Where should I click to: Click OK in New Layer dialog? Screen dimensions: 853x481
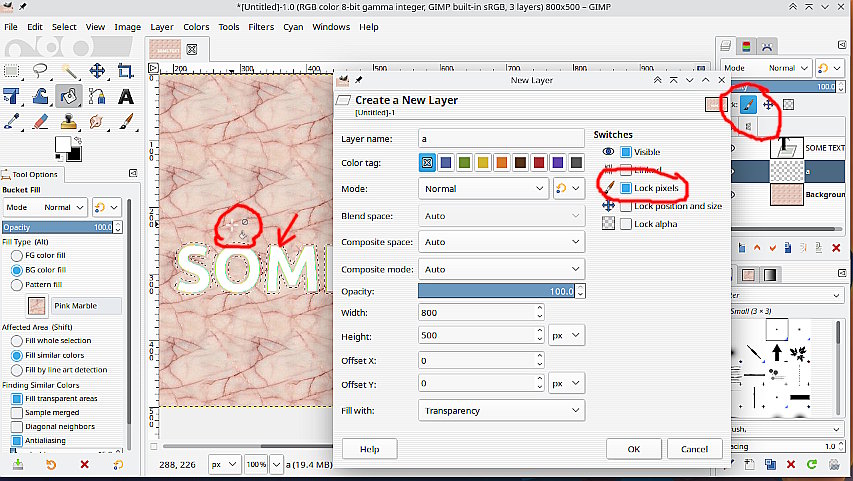pos(634,449)
